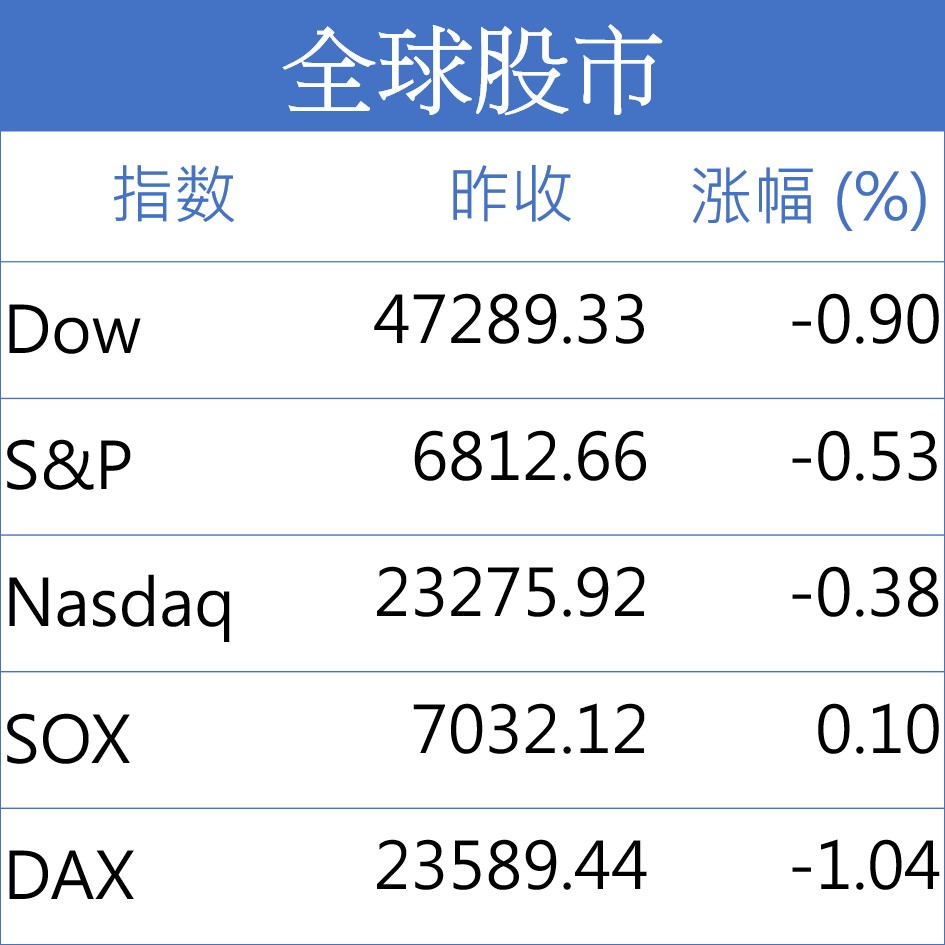Click the Dow closing value 47289.33
The image size is (945, 945).
click(510, 322)
